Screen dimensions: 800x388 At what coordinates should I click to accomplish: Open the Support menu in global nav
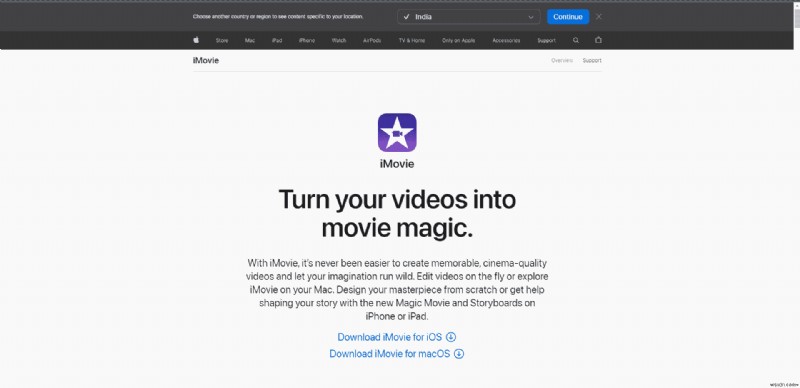[x=546, y=40]
